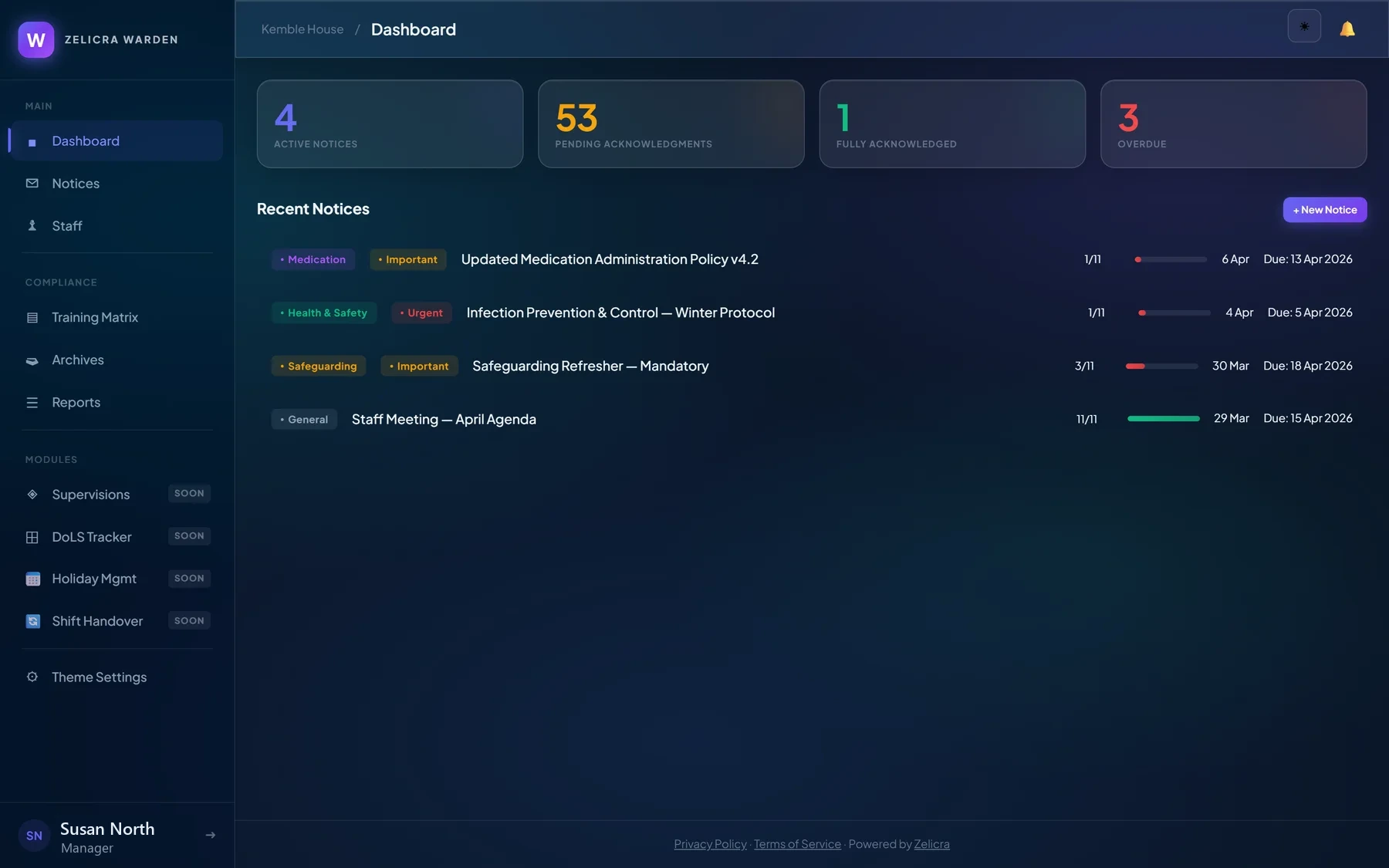Click the Medication category tag
Image resolution: width=1389 pixels, height=868 pixels.
[x=313, y=259]
